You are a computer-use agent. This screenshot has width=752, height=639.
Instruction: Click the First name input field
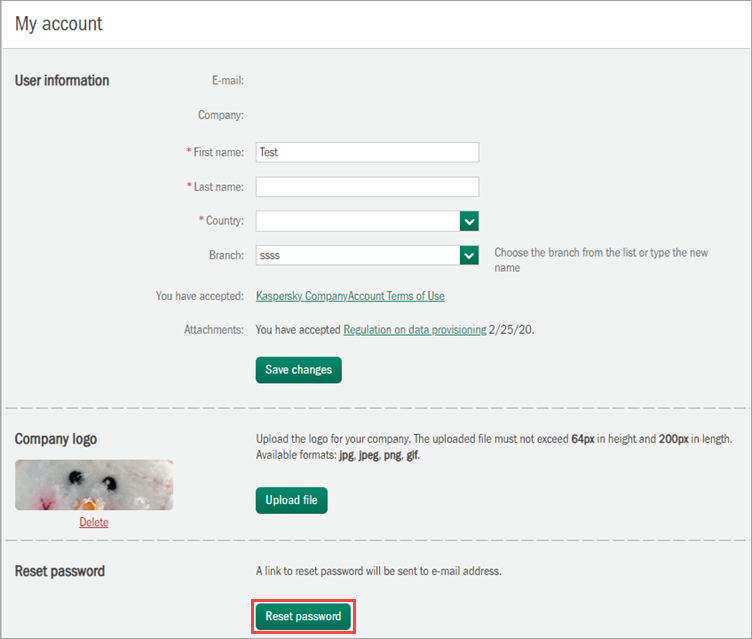367,152
